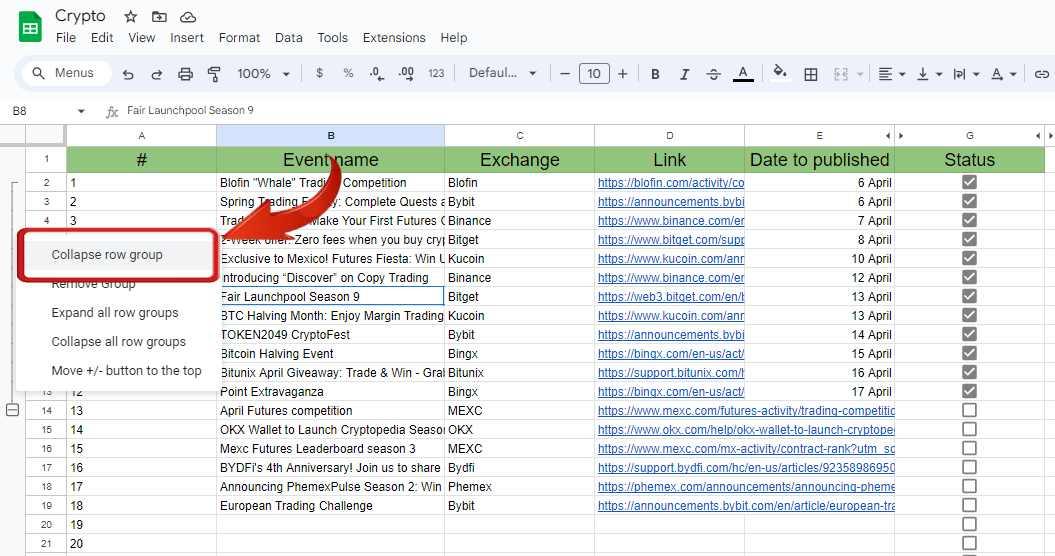1055x556 pixels.
Task: Open the Format menu
Action: (x=239, y=38)
